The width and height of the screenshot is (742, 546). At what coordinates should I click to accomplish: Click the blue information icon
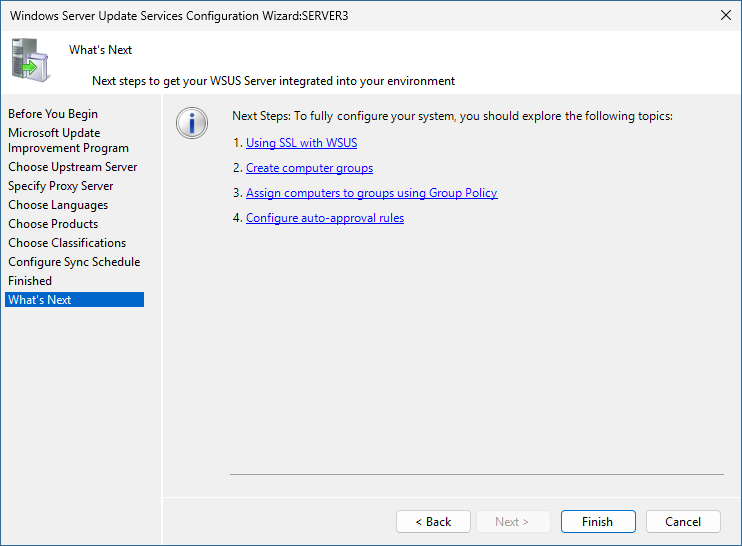(192, 123)
